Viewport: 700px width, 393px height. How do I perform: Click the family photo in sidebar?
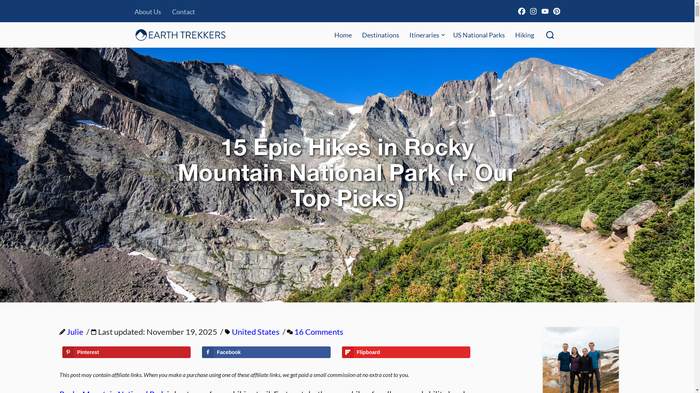coord(581,360)
